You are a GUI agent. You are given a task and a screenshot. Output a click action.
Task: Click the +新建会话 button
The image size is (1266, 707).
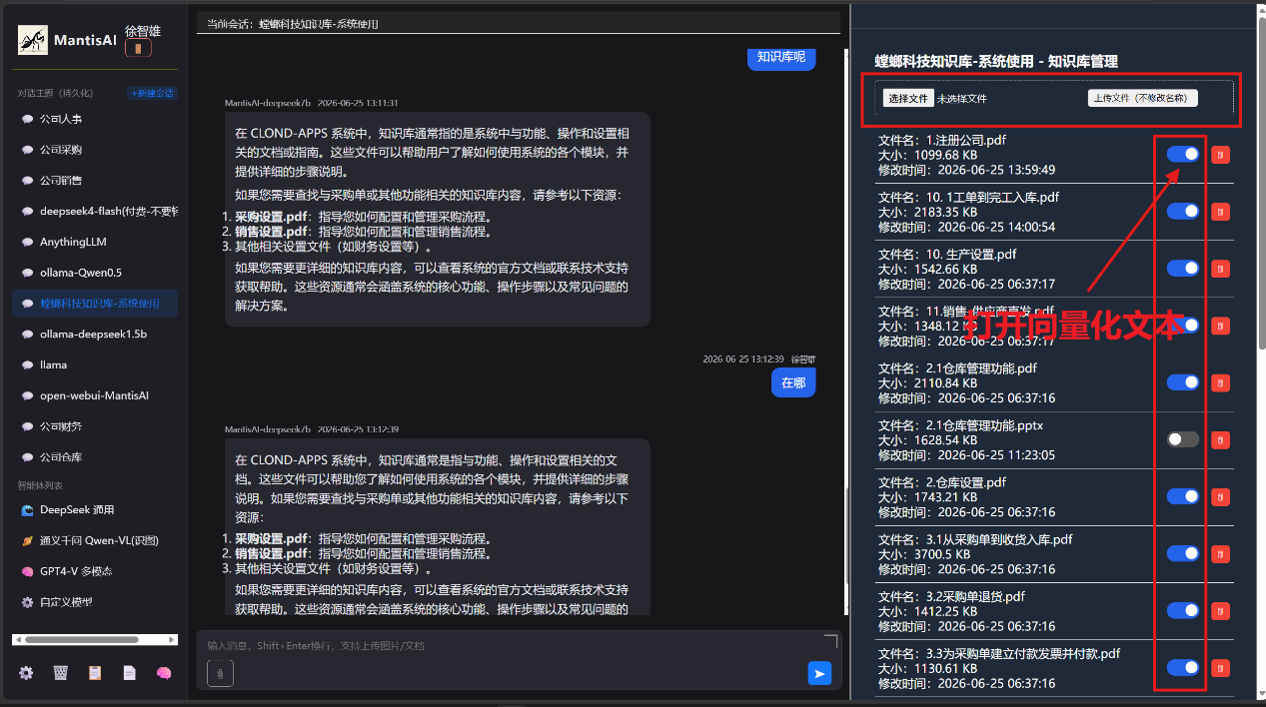tap(152, 93)
